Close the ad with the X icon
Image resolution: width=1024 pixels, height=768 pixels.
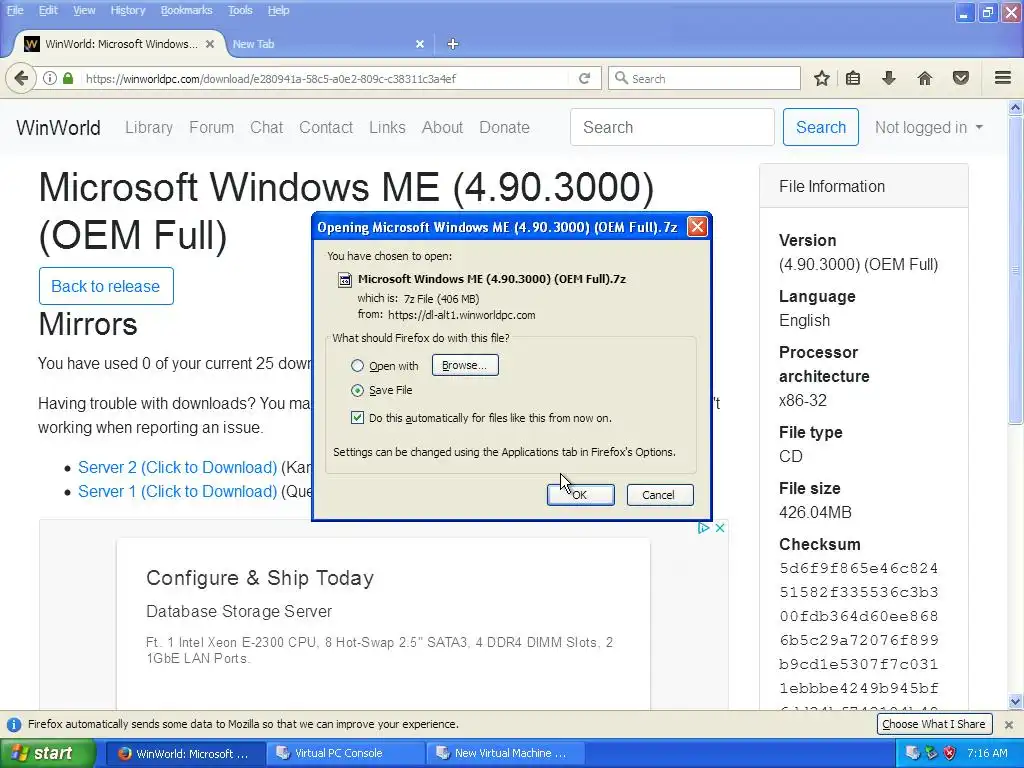coord(720,528)
